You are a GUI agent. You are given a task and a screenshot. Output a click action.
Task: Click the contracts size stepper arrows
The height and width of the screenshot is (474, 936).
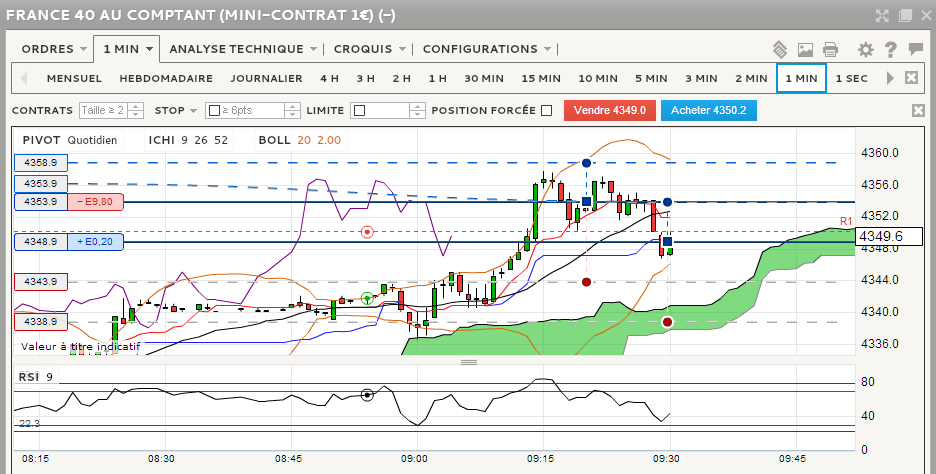[x=136, y=110]
